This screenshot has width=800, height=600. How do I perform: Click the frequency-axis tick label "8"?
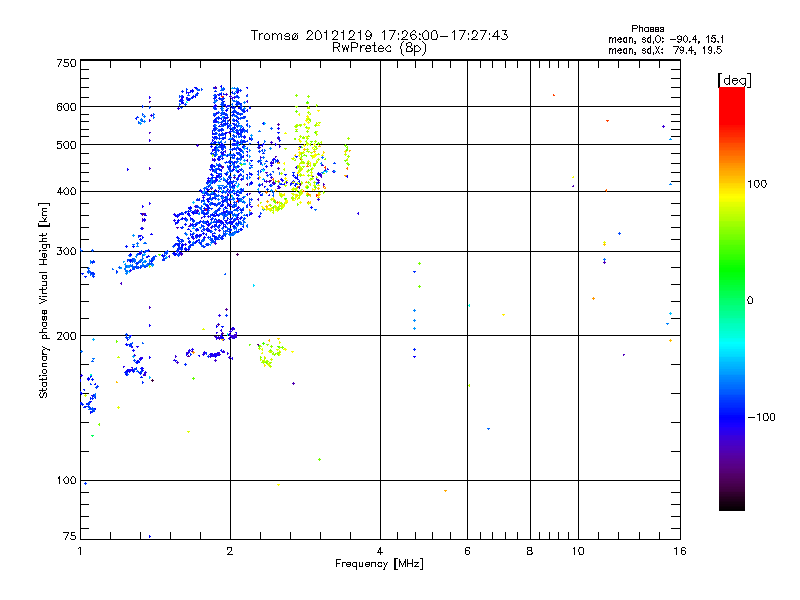pyautogui.click(x=530, y=551)
